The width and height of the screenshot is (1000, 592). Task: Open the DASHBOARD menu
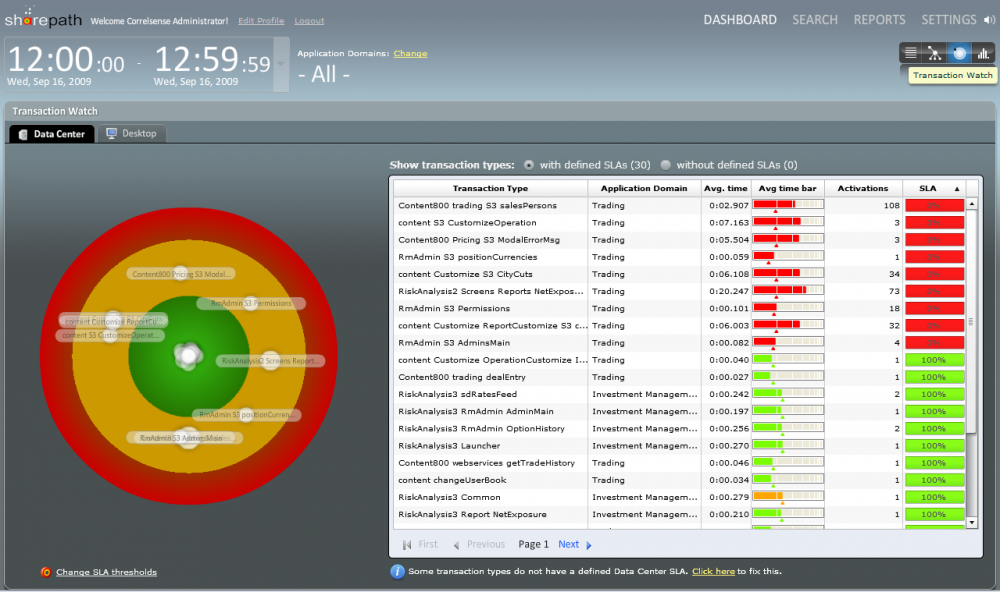740,20
